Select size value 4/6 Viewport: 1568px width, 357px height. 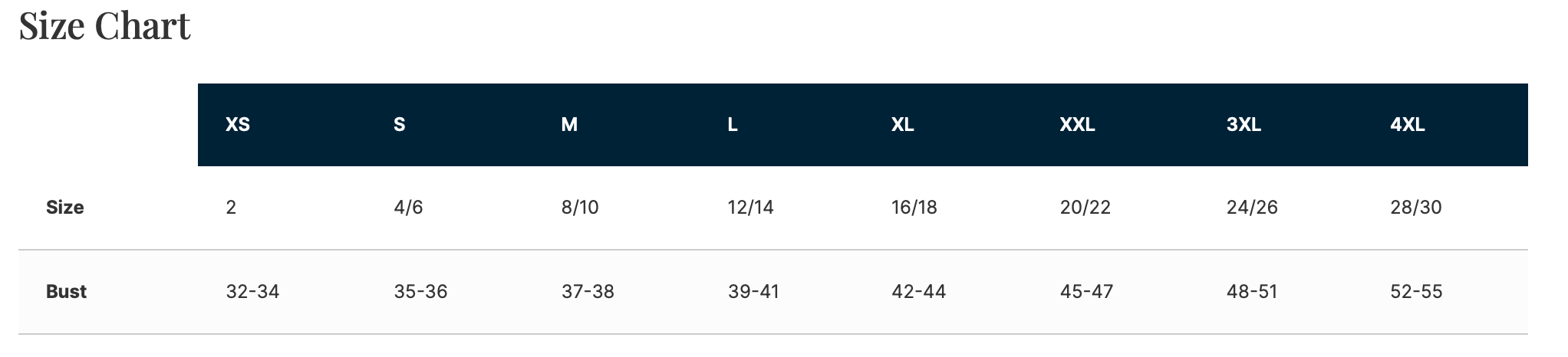point(408,208)
